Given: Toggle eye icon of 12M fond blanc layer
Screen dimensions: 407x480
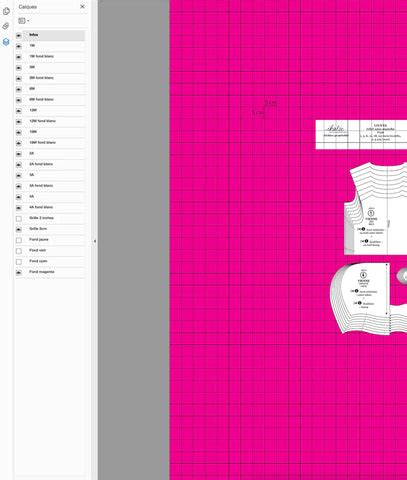Looking at the screenshot, I should (19, 122).
